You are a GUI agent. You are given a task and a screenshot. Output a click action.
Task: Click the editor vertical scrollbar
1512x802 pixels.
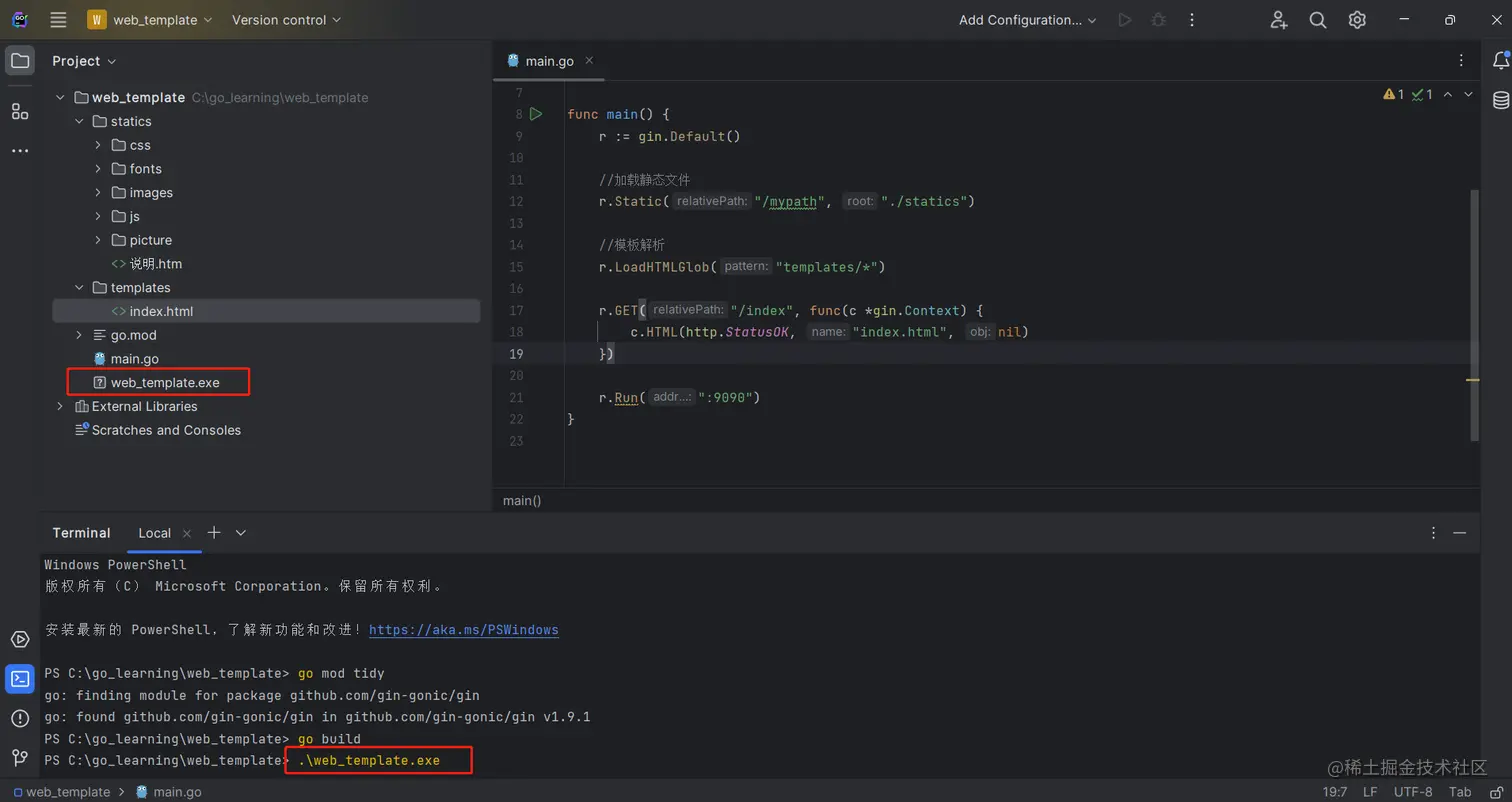click(x=1474, y=315)
